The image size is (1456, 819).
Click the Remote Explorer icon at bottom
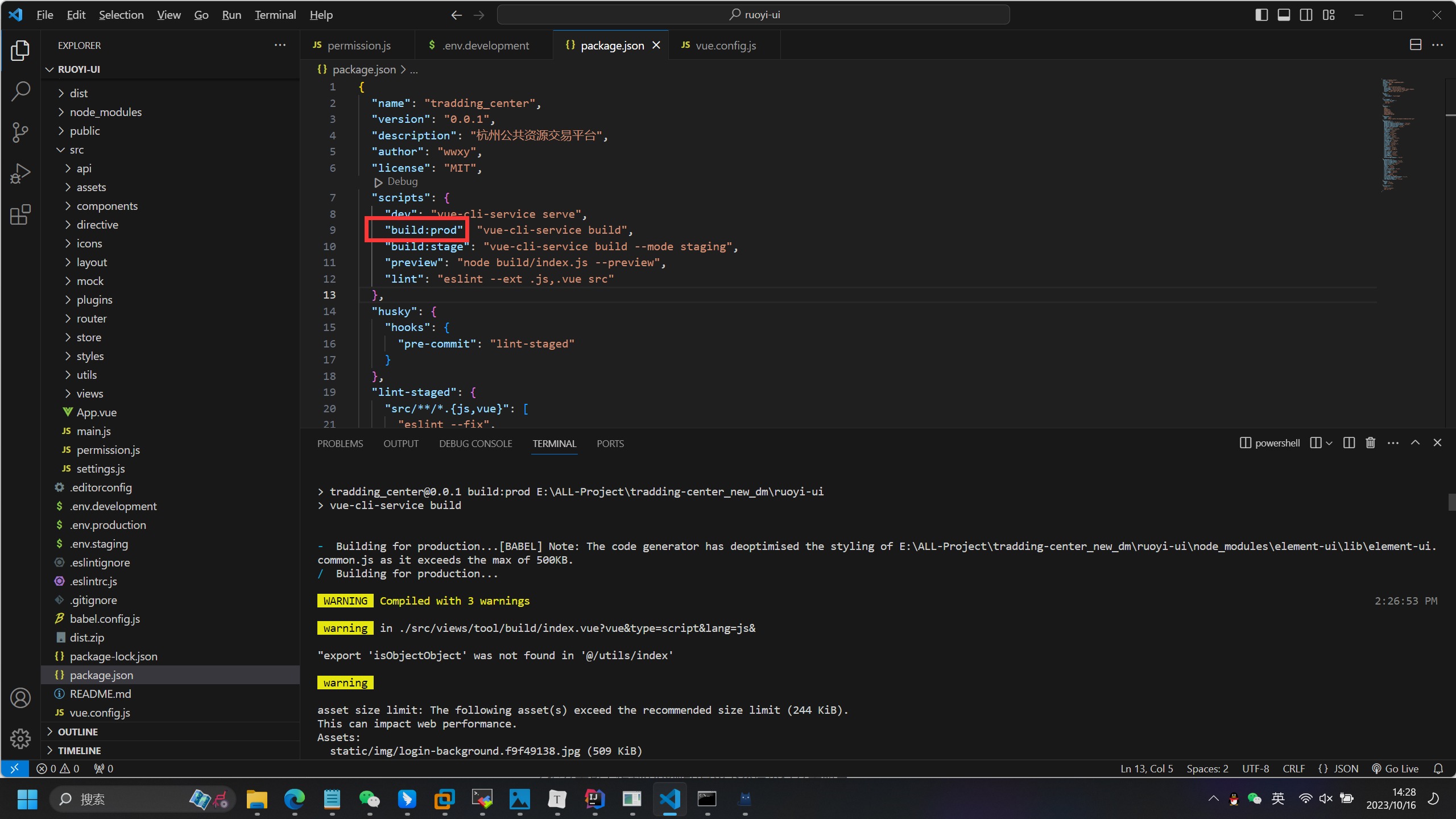pyautogui.click(x=14, y=768)
